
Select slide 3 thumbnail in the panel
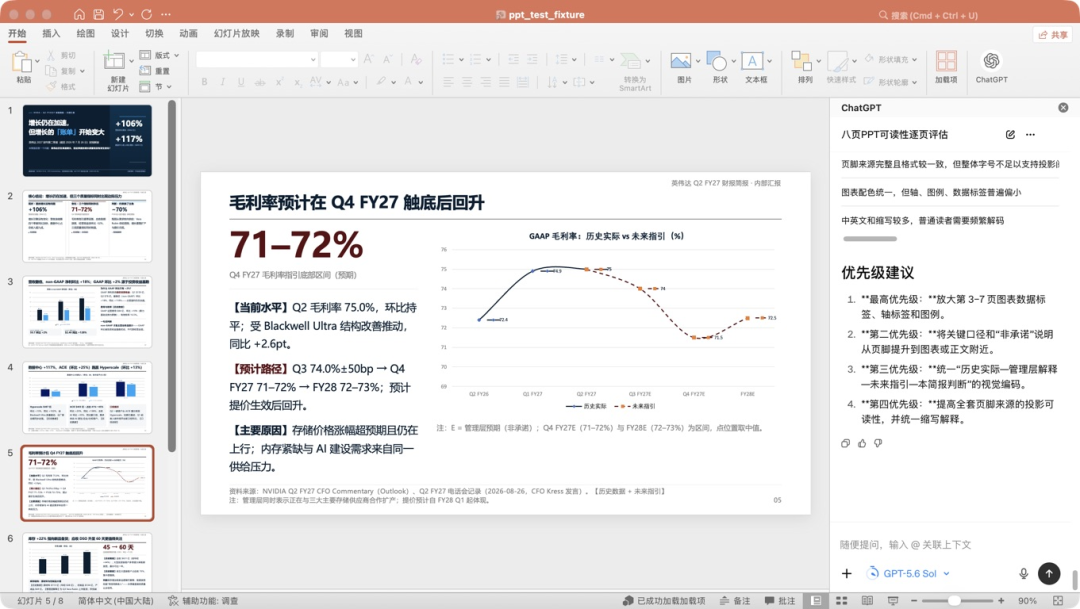pyautogui.click(x=87, y=311)
